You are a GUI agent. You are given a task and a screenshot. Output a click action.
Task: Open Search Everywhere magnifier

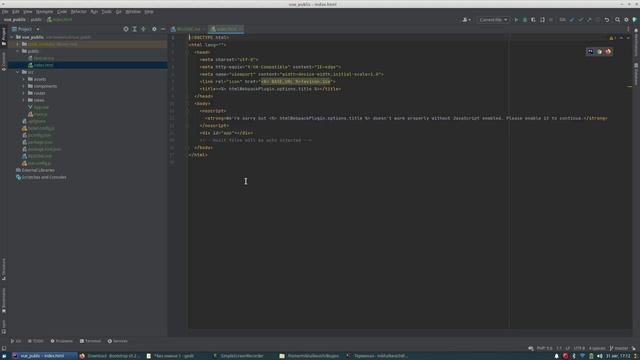618,20
